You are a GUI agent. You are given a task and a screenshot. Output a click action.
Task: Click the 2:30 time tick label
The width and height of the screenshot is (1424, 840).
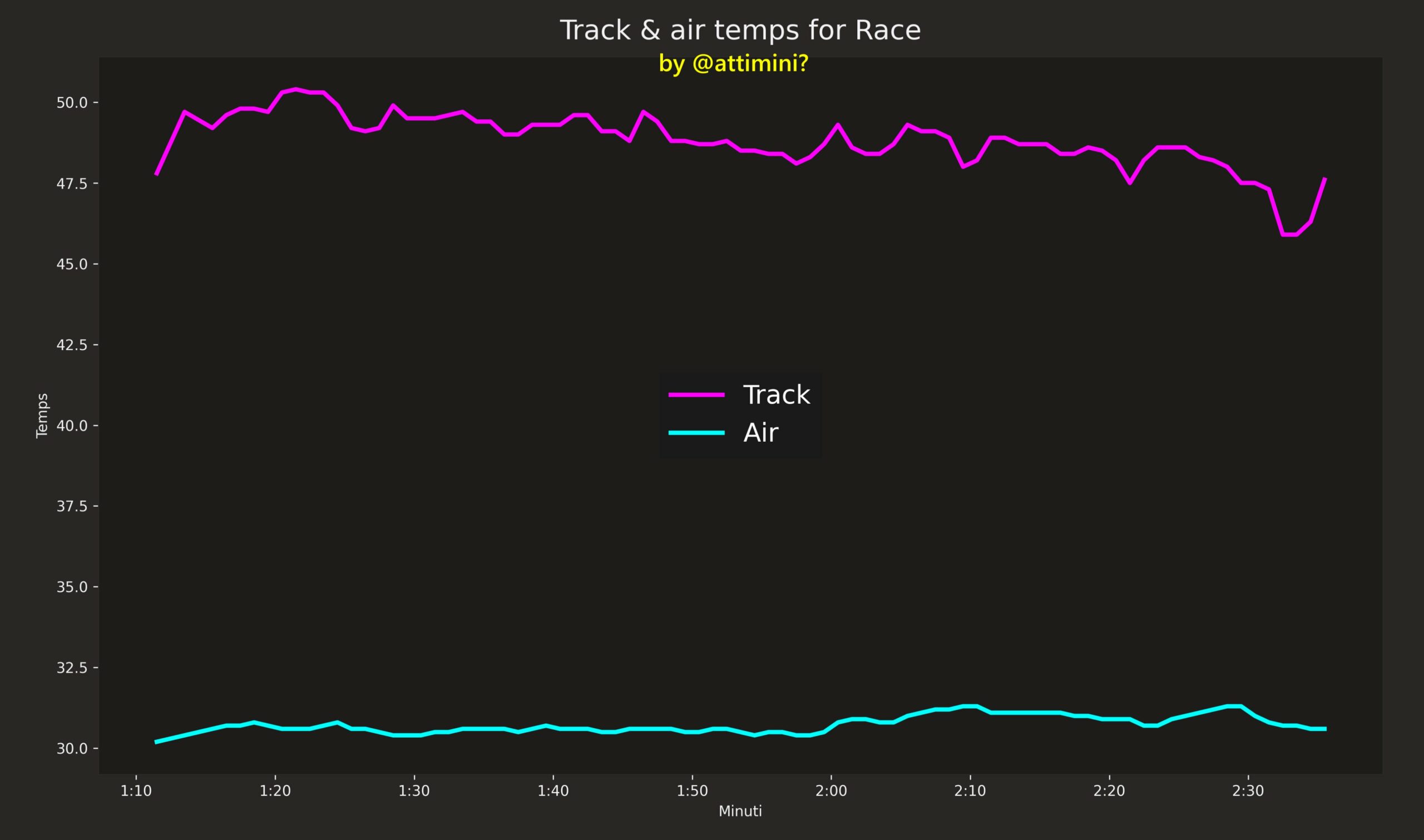pos(1248,790)
